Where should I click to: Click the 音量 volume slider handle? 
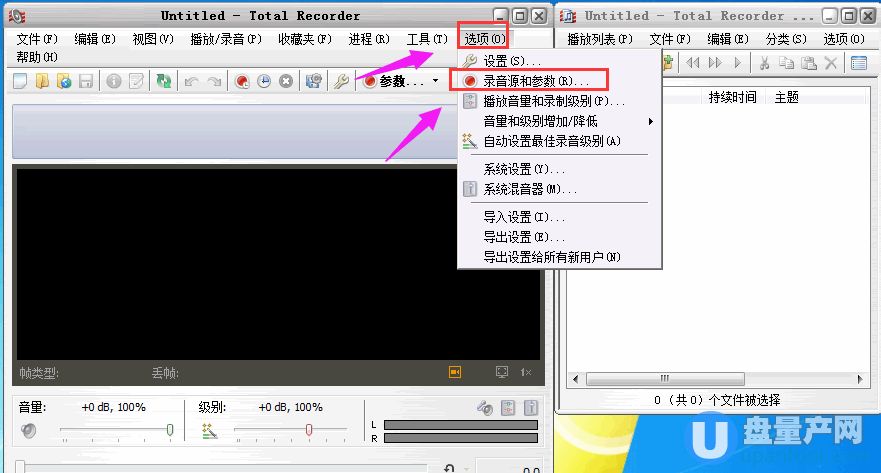pos(170,430)
